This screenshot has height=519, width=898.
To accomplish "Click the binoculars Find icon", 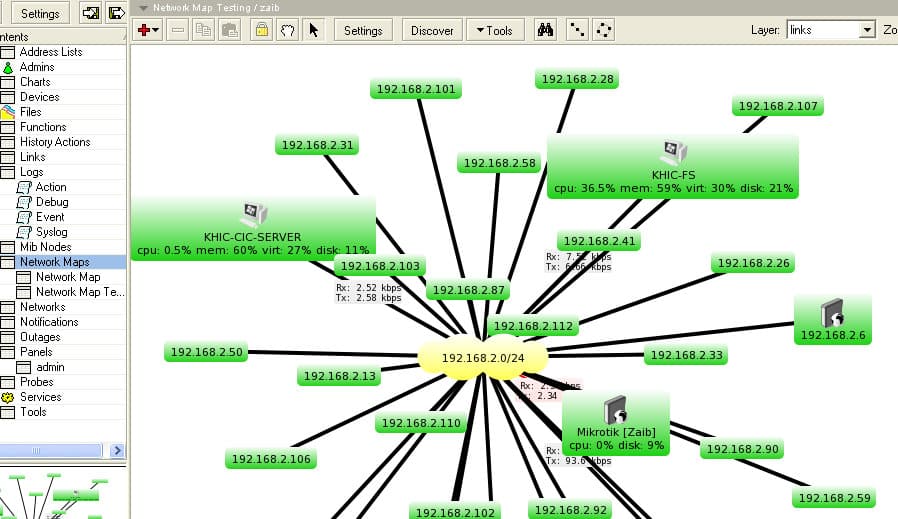I will tap(545, 30).
